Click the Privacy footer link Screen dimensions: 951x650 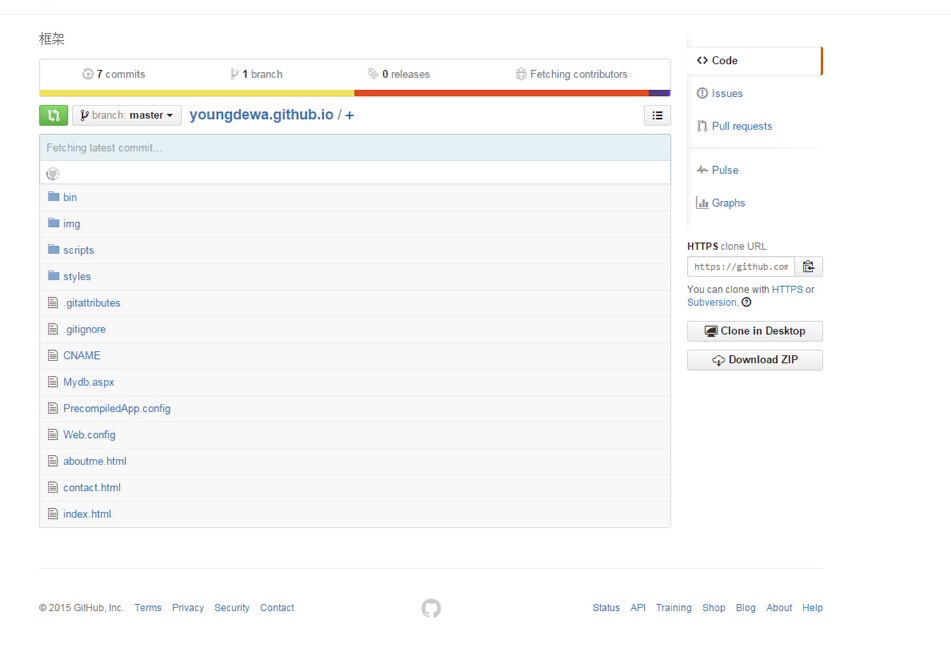188,608
